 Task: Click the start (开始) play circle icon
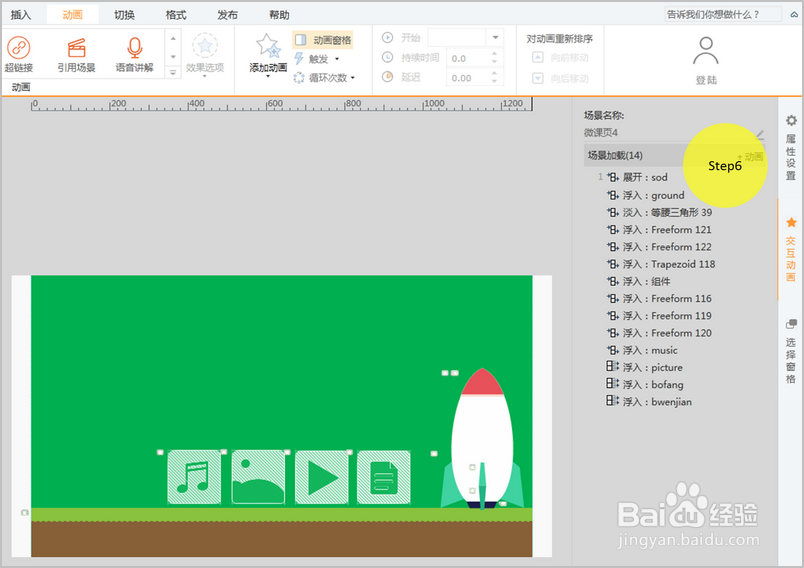tap(388, 37)
